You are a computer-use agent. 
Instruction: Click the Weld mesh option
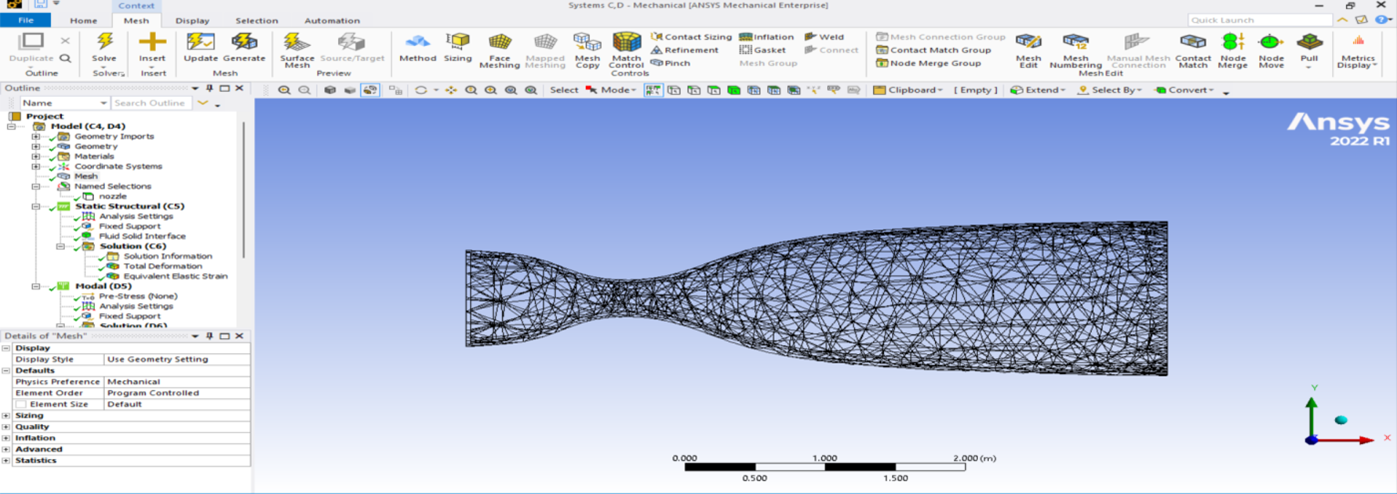(x=824, y=37)
